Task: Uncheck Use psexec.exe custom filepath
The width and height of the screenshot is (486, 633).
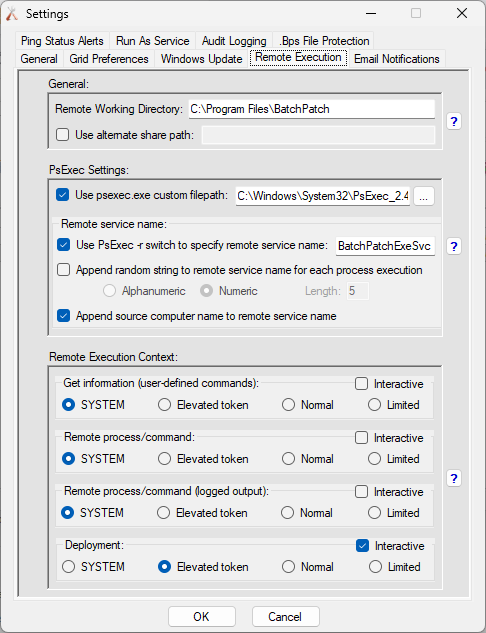Action: click(x=63, y=195)
